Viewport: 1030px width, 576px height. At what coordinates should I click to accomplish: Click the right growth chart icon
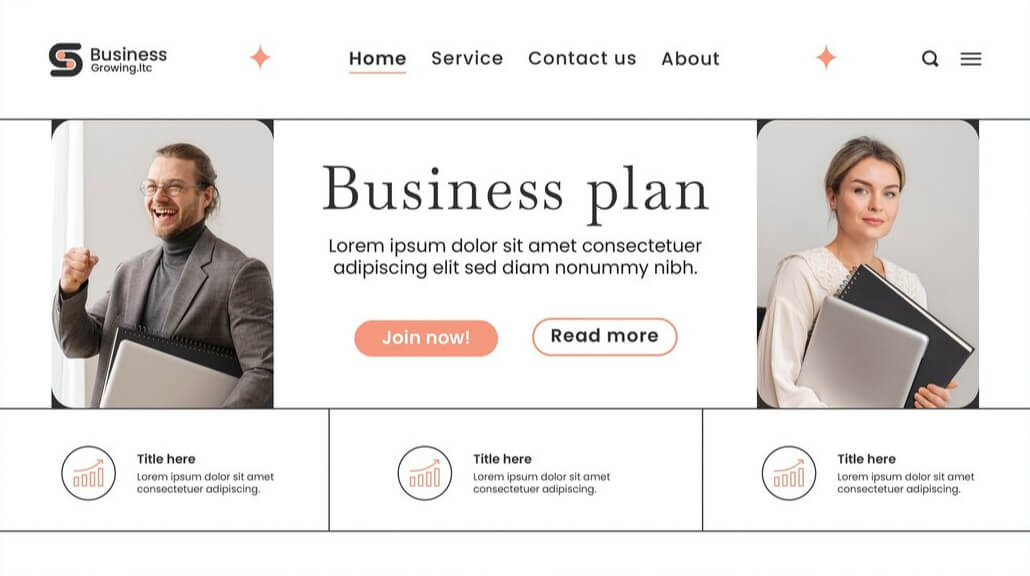pyautogui.click(x=789, y=473)
